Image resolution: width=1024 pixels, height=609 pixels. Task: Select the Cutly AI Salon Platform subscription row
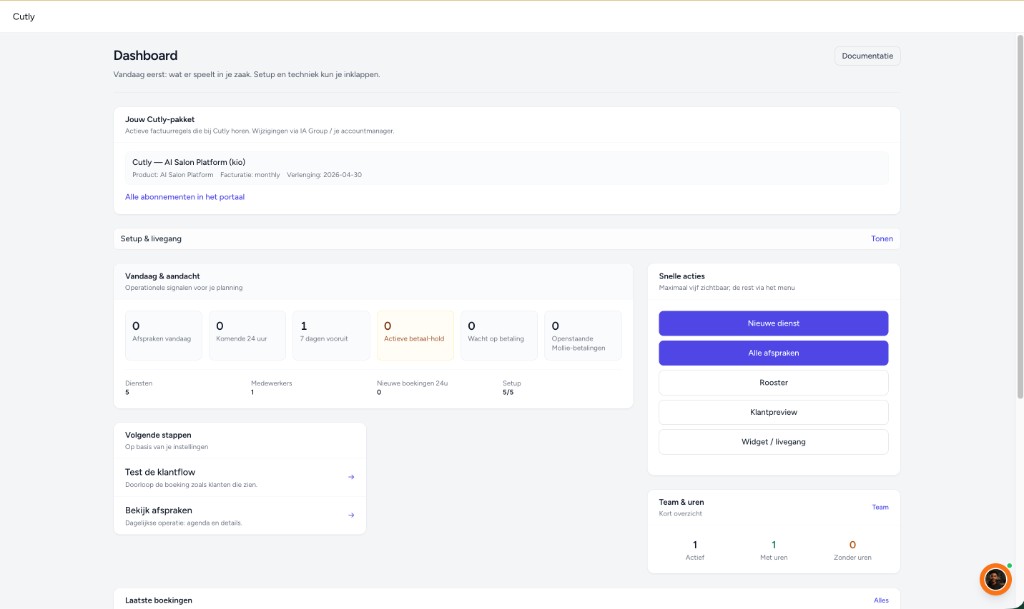[x=506, y=168]
